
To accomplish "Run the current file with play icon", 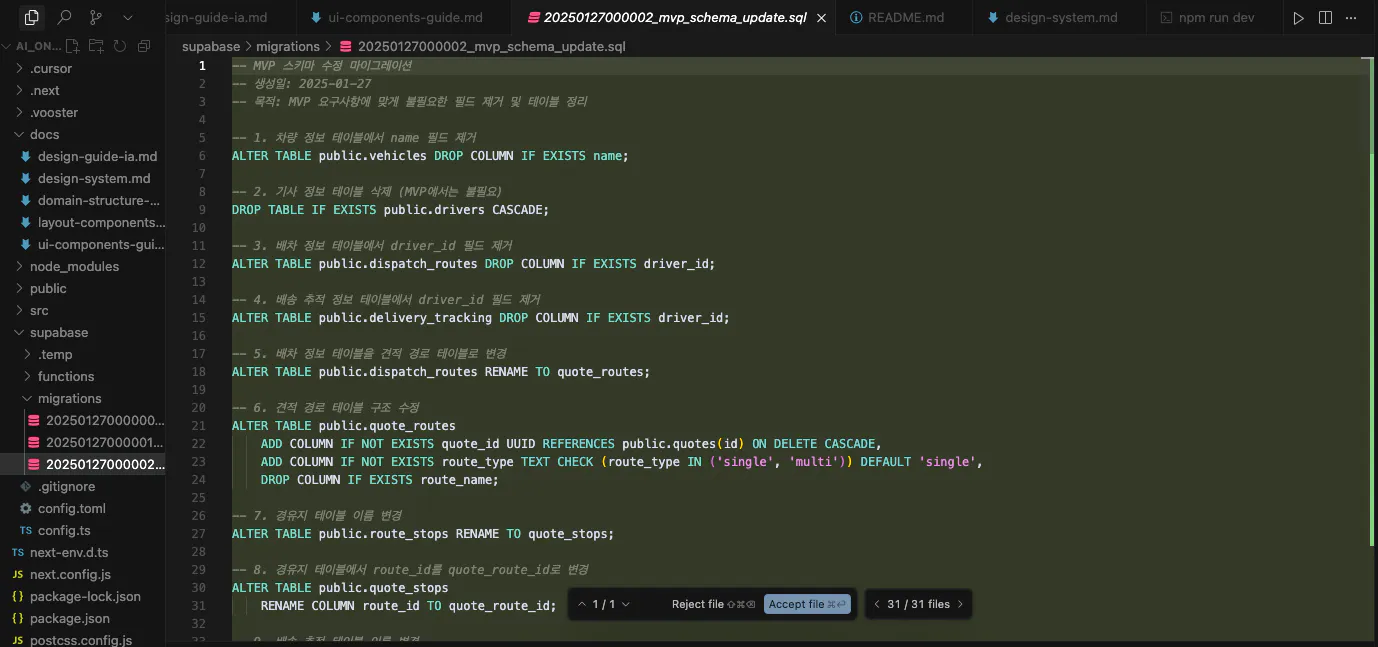I will (x=1299, y=18).
